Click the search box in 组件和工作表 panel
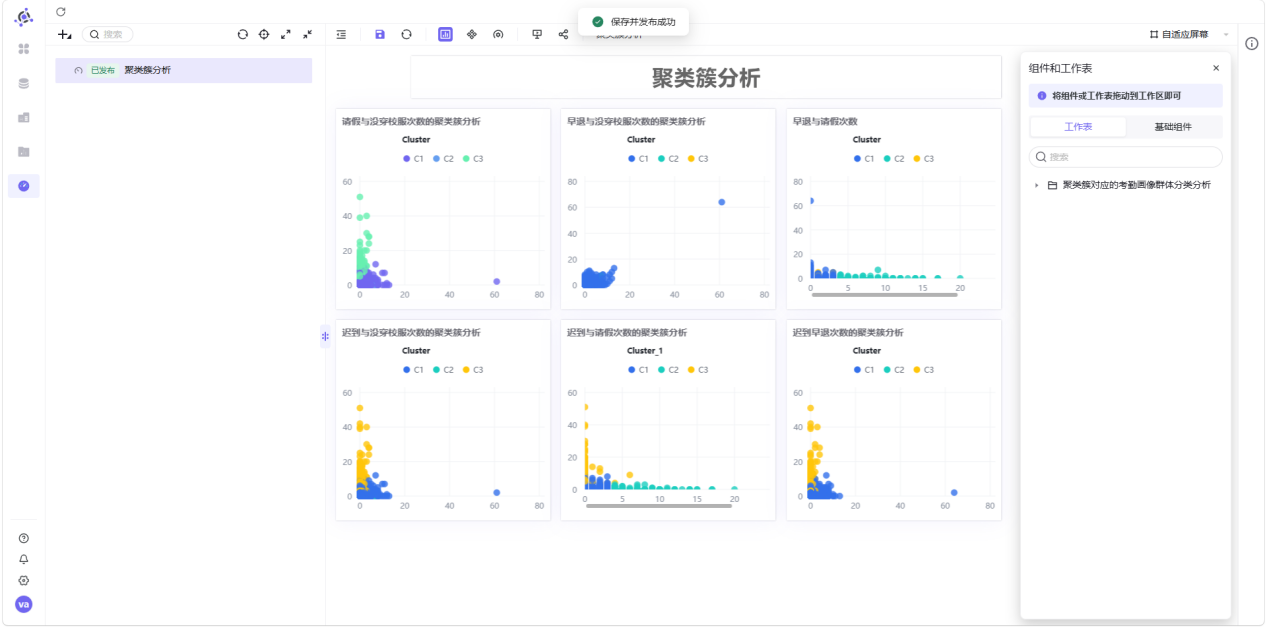The height and width of the screenshot is (628, 1267). click(1126, 157)
